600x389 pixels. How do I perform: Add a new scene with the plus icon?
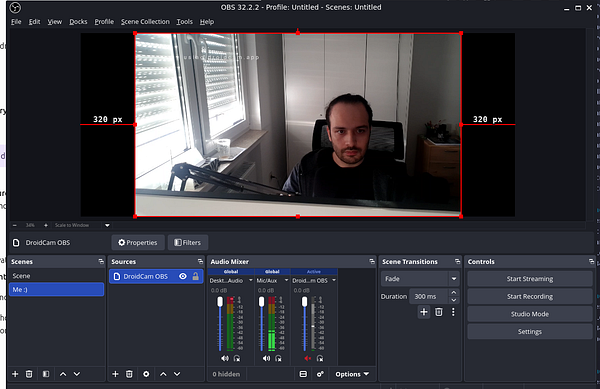click(x=15, y=374)
